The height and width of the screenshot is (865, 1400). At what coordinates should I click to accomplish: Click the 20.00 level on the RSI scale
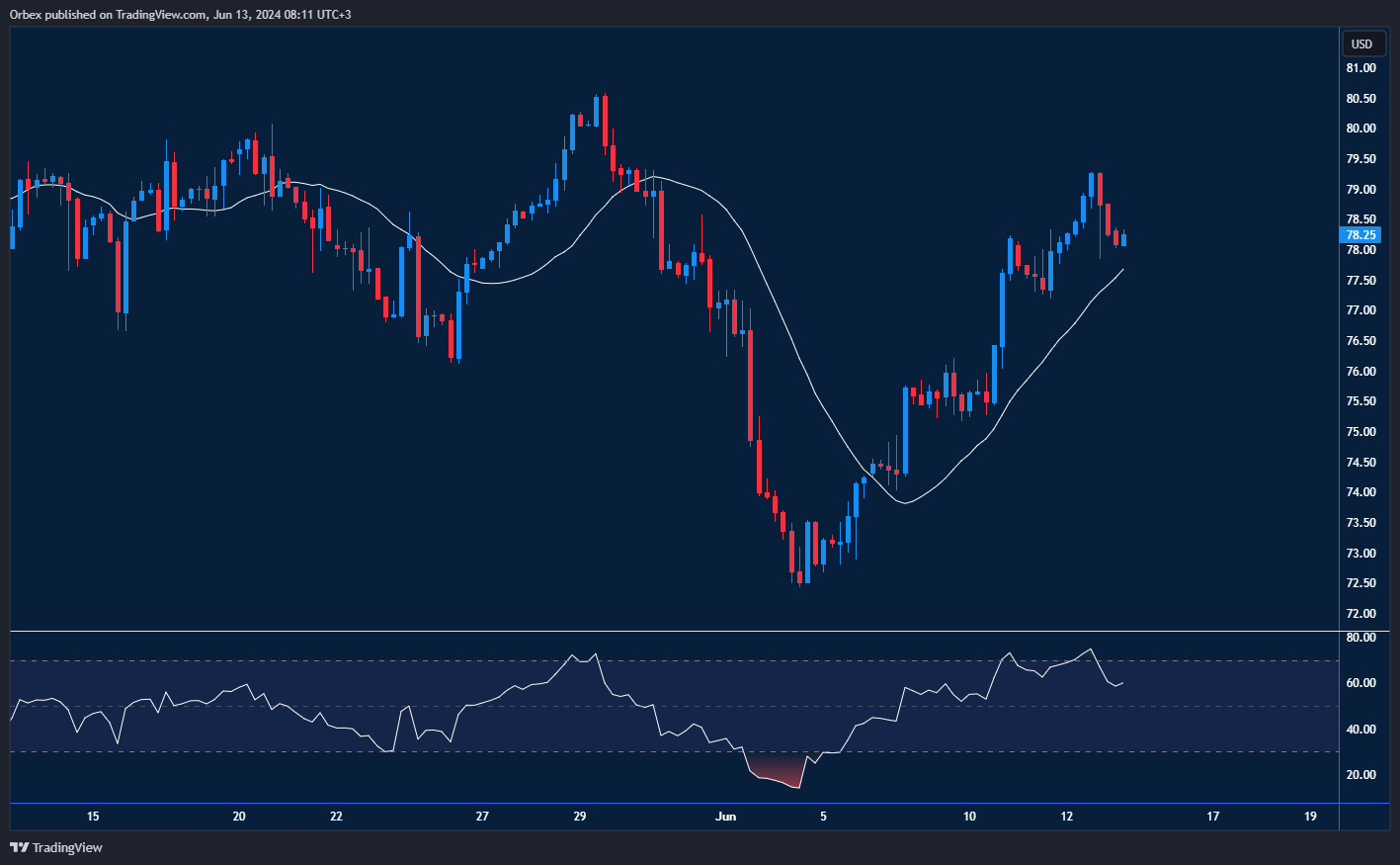coord(1360,775)
